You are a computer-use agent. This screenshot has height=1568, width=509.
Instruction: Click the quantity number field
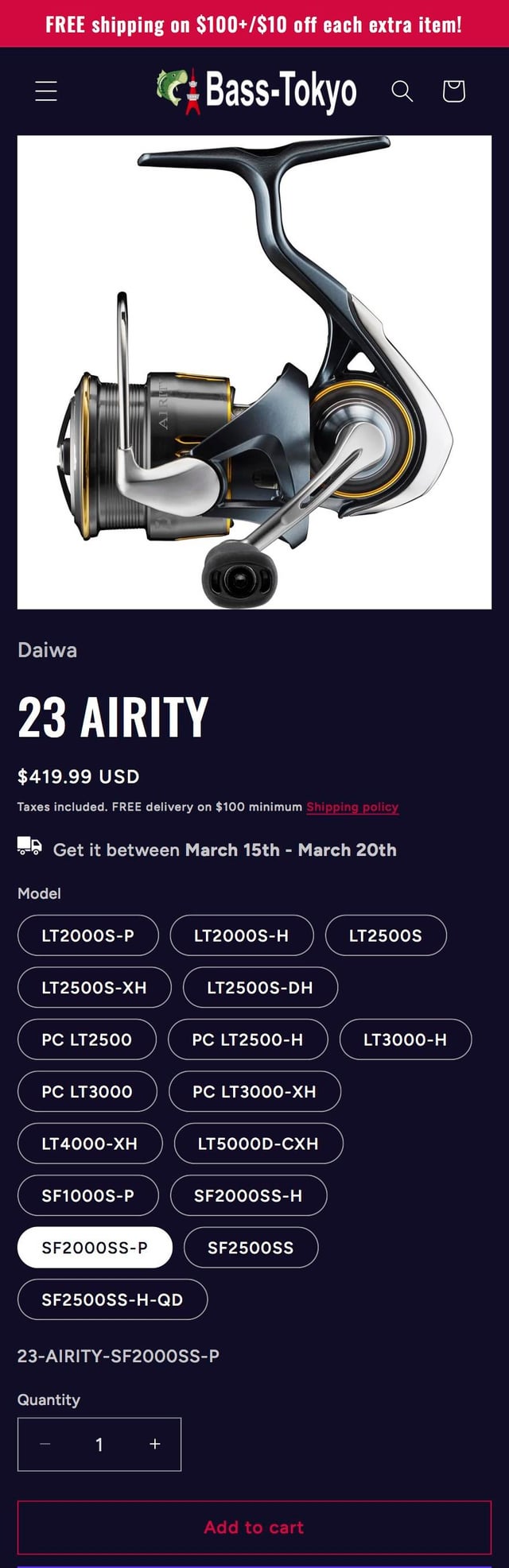coord(99,1444)
